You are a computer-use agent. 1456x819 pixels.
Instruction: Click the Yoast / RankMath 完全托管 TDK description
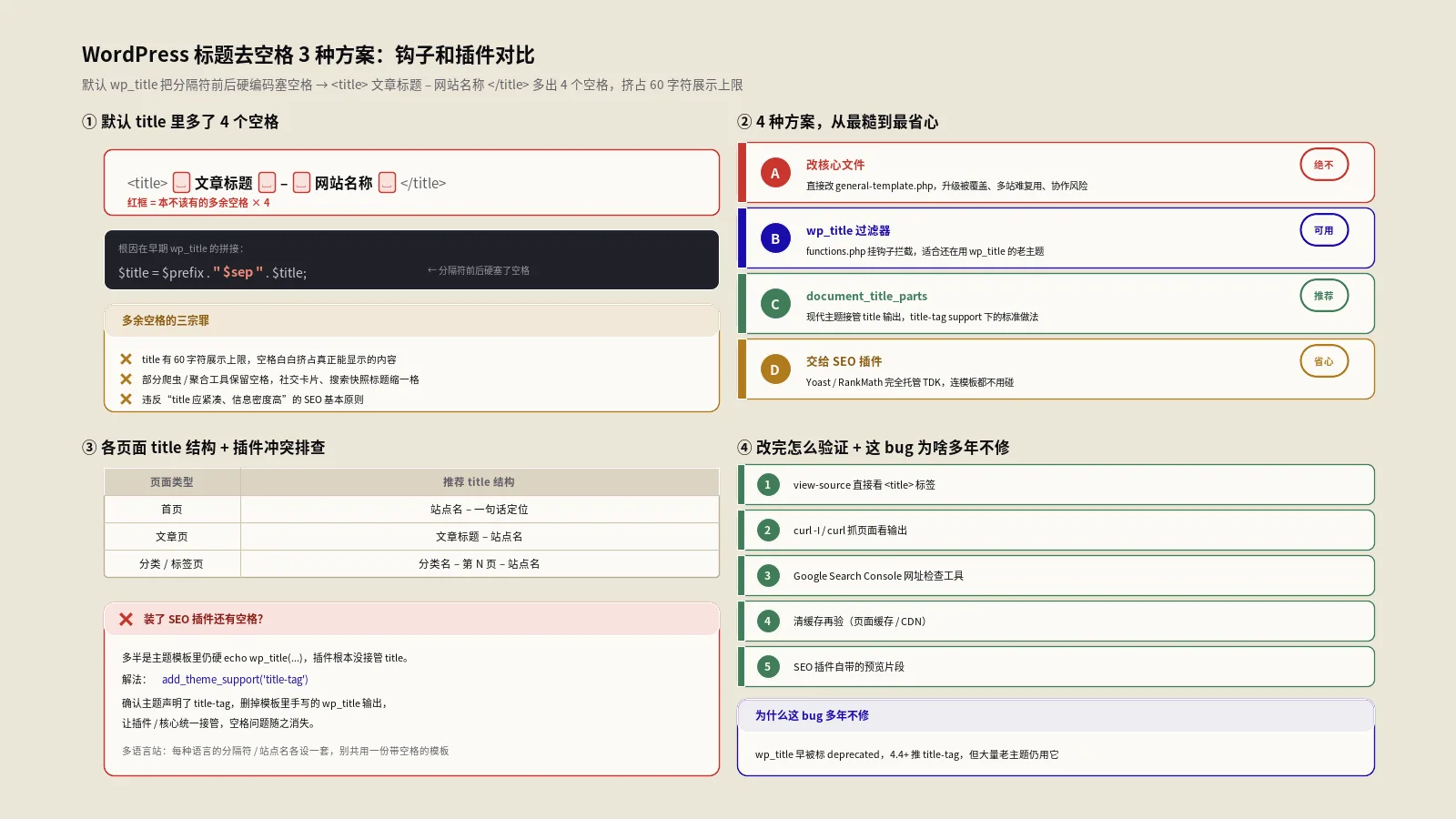910,382
